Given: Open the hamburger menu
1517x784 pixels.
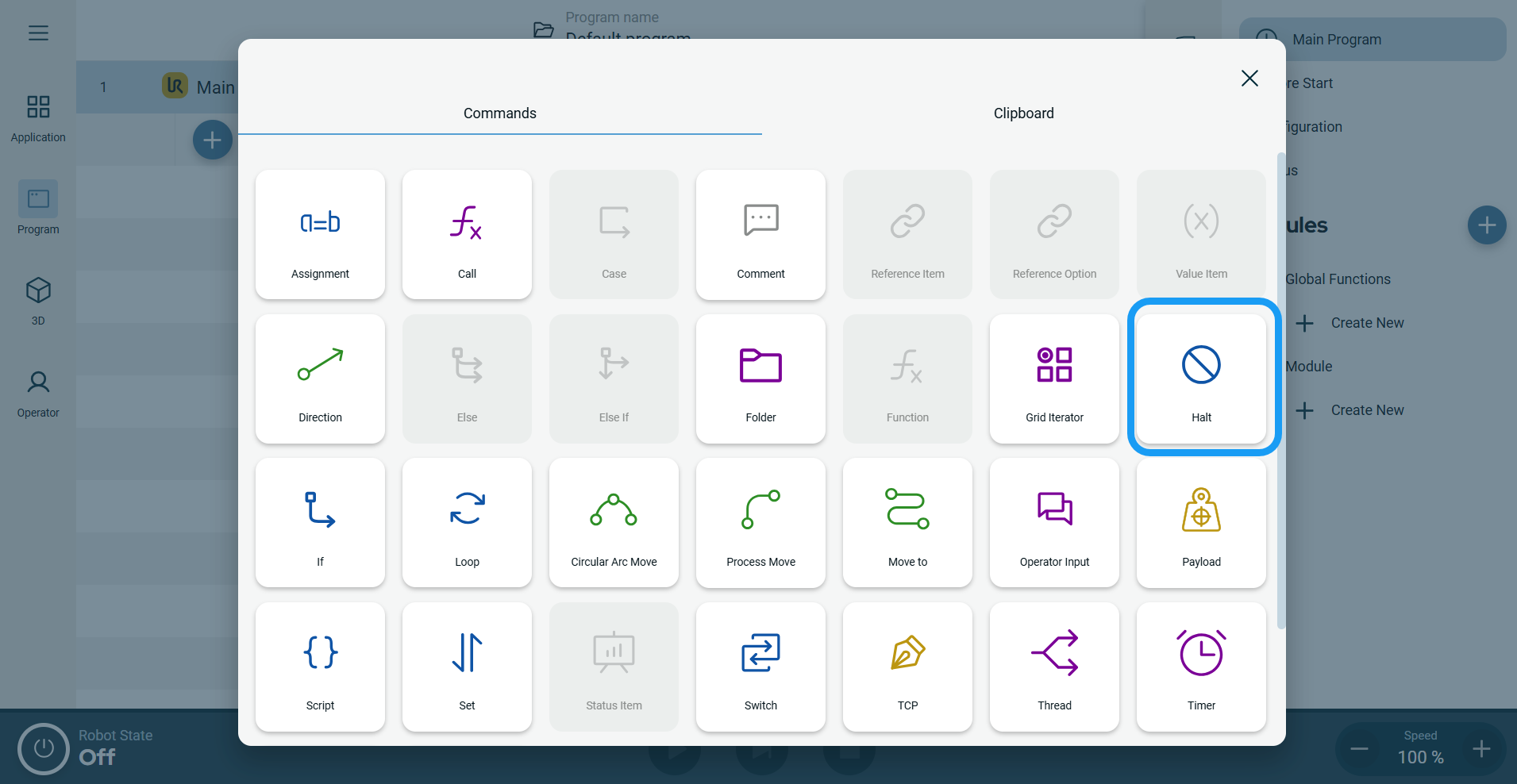Looking at the screenshot, I should (x=38, y=33).
